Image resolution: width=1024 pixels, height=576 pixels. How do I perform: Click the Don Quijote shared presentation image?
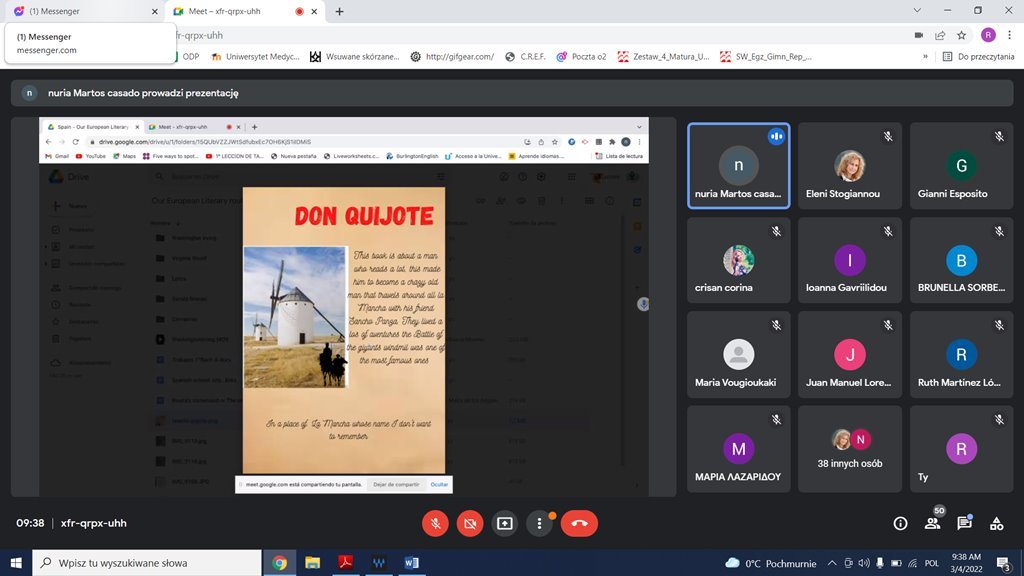tap(344, 330)
